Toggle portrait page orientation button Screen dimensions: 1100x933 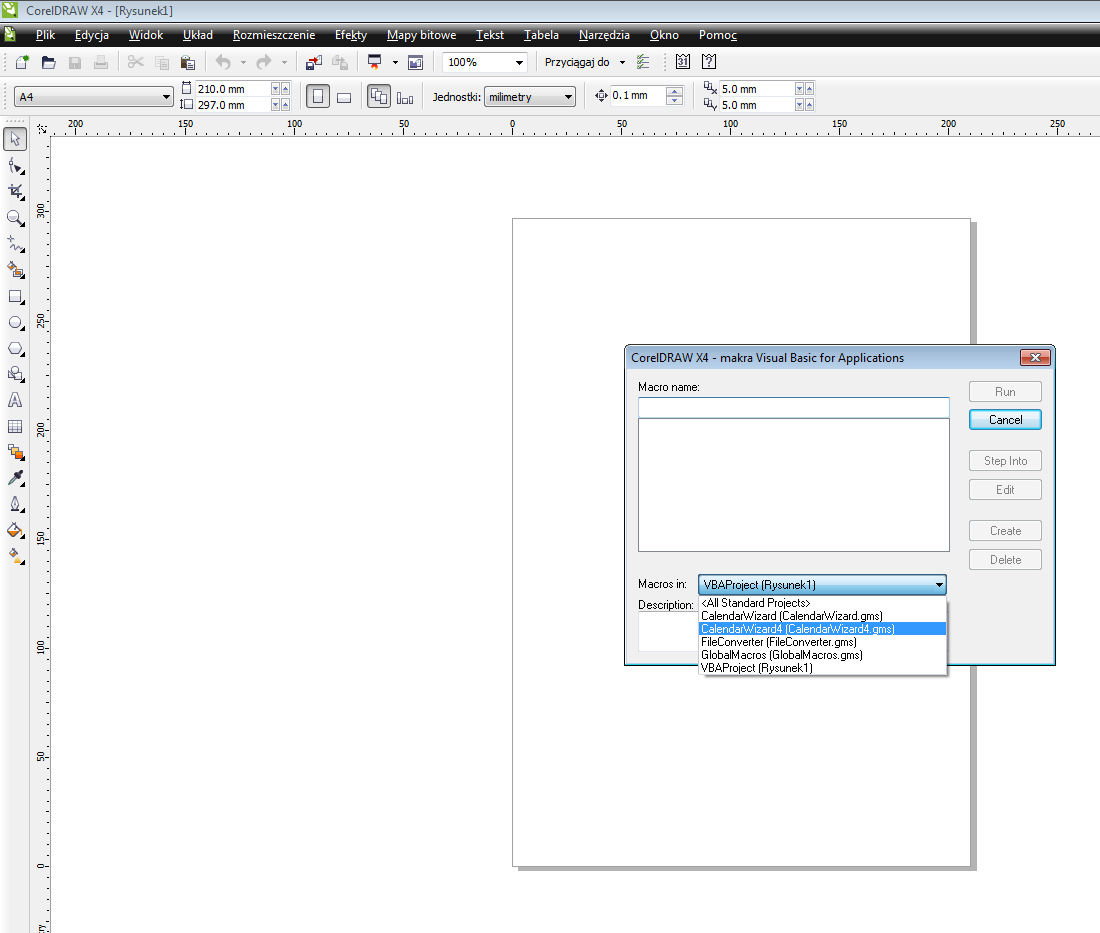click(317, 97)
